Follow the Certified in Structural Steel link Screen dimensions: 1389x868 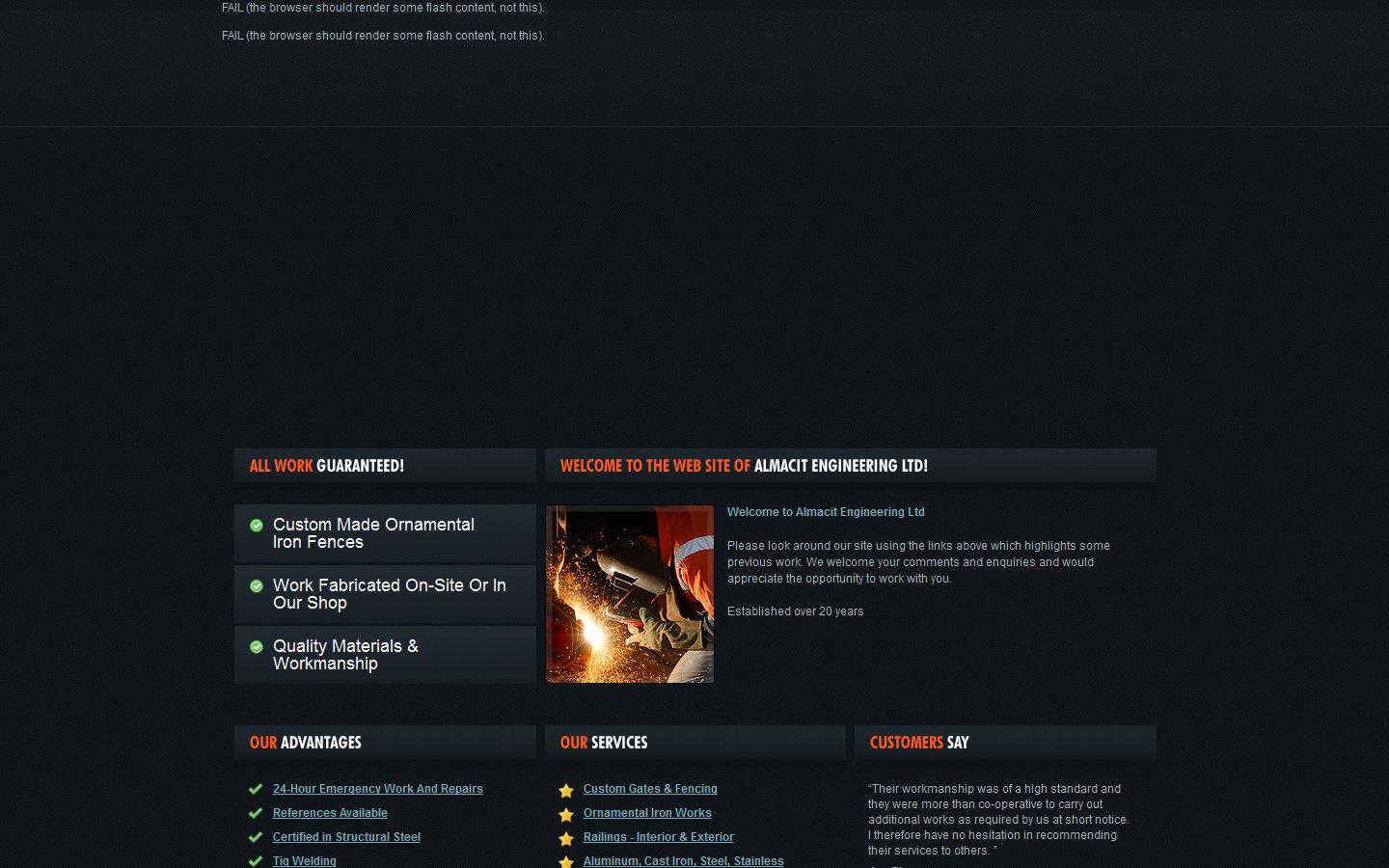(346, 837)
